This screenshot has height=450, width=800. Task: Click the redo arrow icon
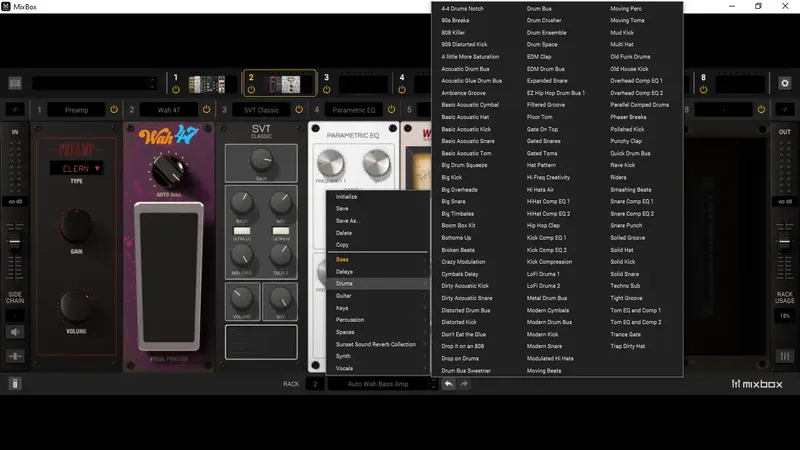coord(464,384)
